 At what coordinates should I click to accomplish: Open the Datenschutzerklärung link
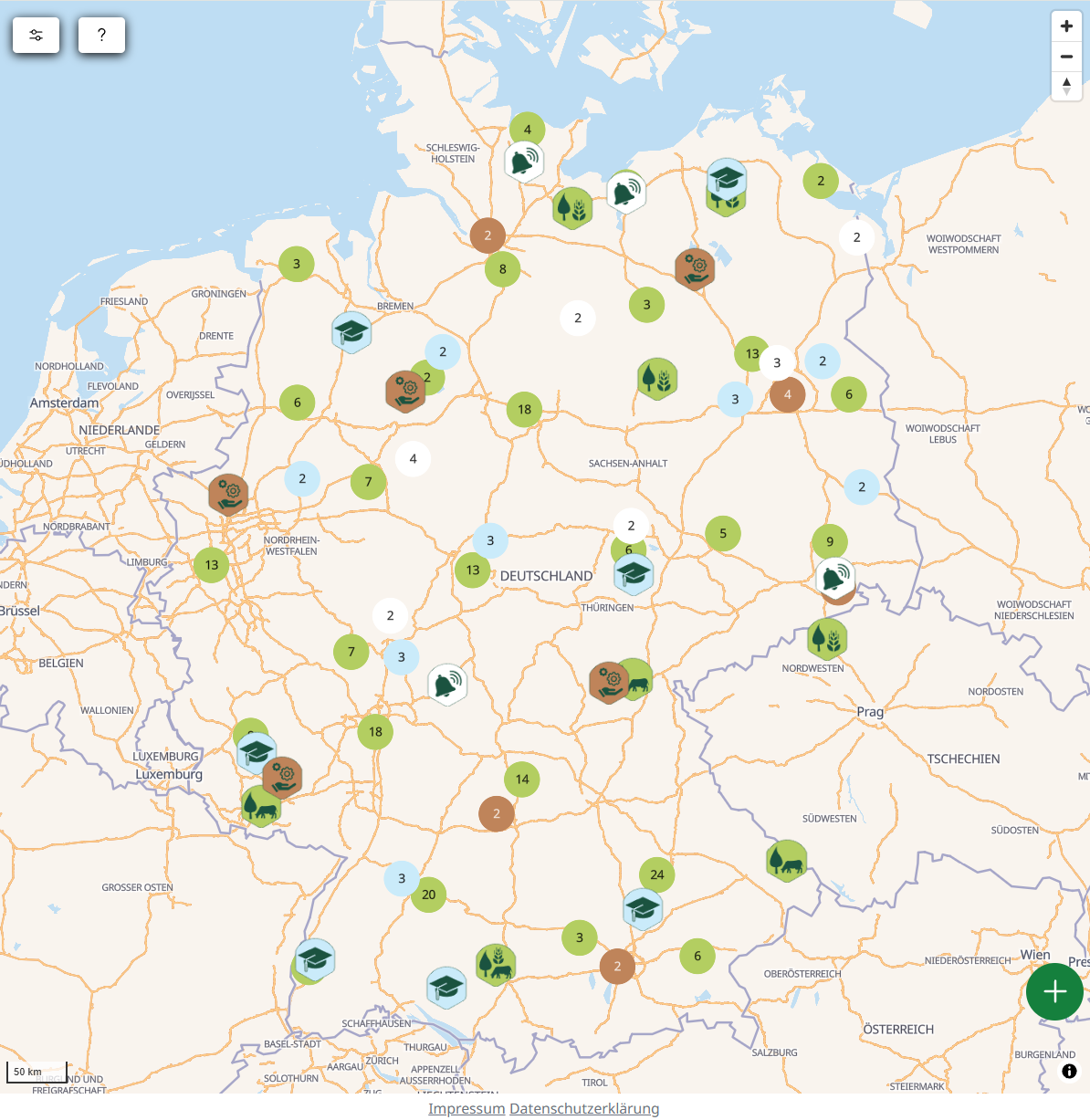[x=584, y=1108]
